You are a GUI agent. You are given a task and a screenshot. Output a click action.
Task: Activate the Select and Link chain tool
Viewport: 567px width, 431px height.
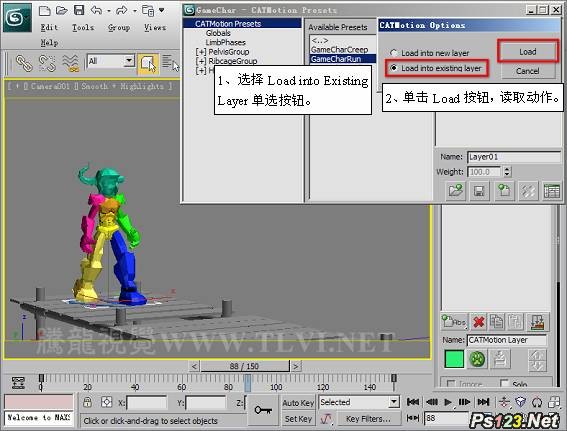coord(24,63)
